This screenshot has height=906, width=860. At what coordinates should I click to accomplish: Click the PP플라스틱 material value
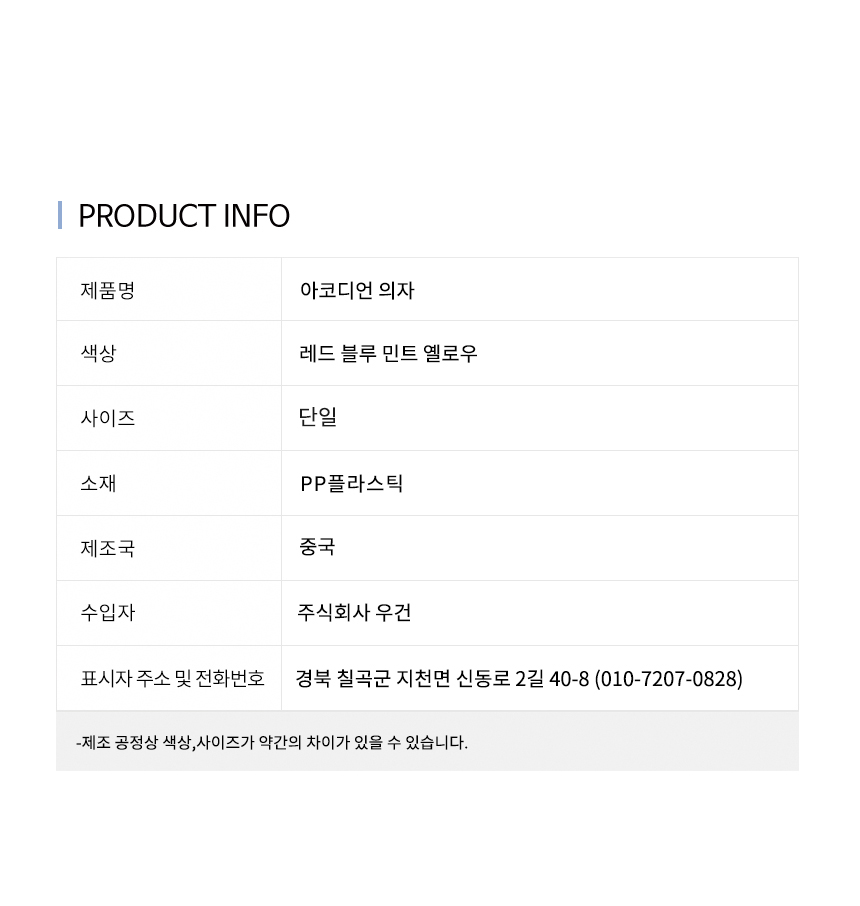tap(352, 484)
